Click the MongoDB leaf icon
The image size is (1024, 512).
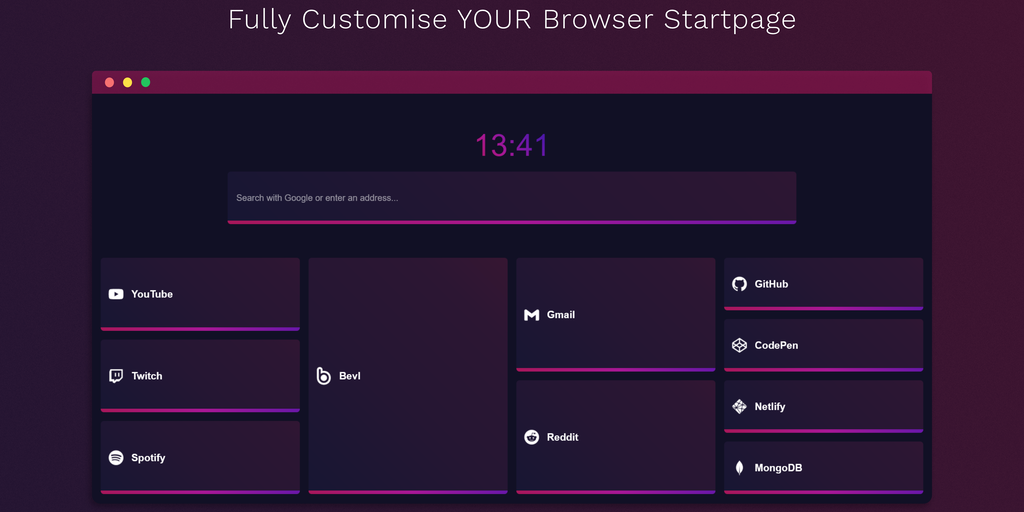[739, 468]
